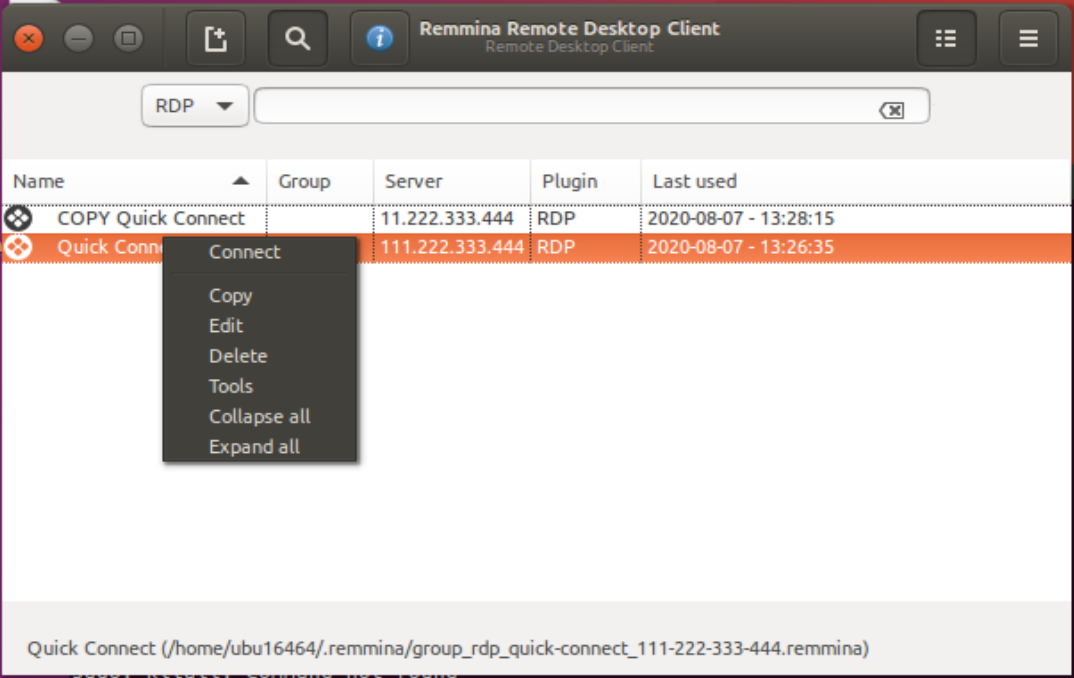This screenshot has width=1074, height=678.
Task: Toggle the search bar magnifier icon
Action: (x=297, y=39)
